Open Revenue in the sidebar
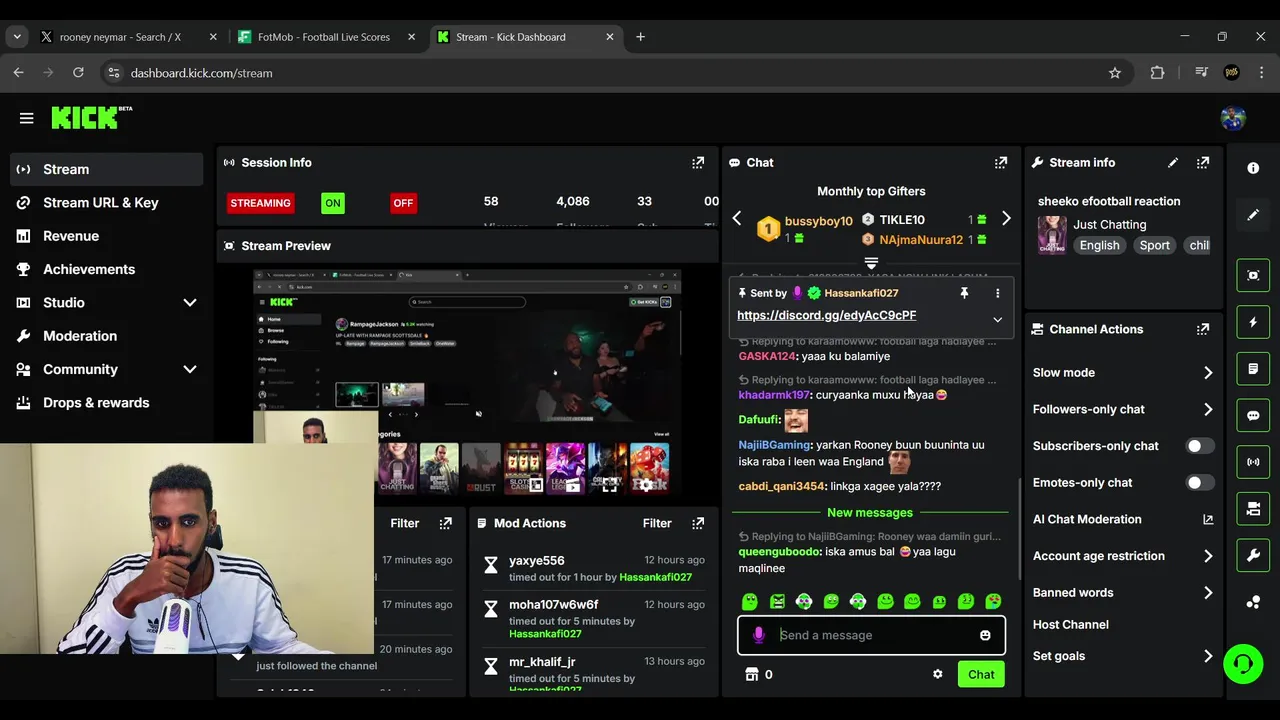 [x=107, y=236]
